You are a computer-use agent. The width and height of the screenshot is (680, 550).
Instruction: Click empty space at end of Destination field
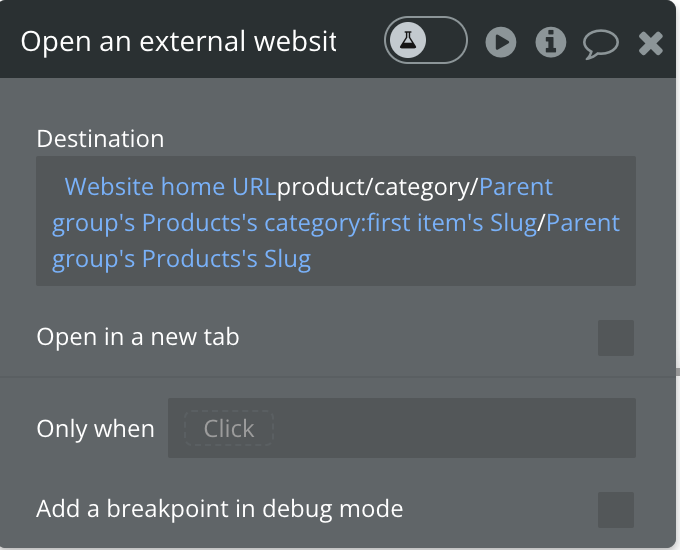480,261
